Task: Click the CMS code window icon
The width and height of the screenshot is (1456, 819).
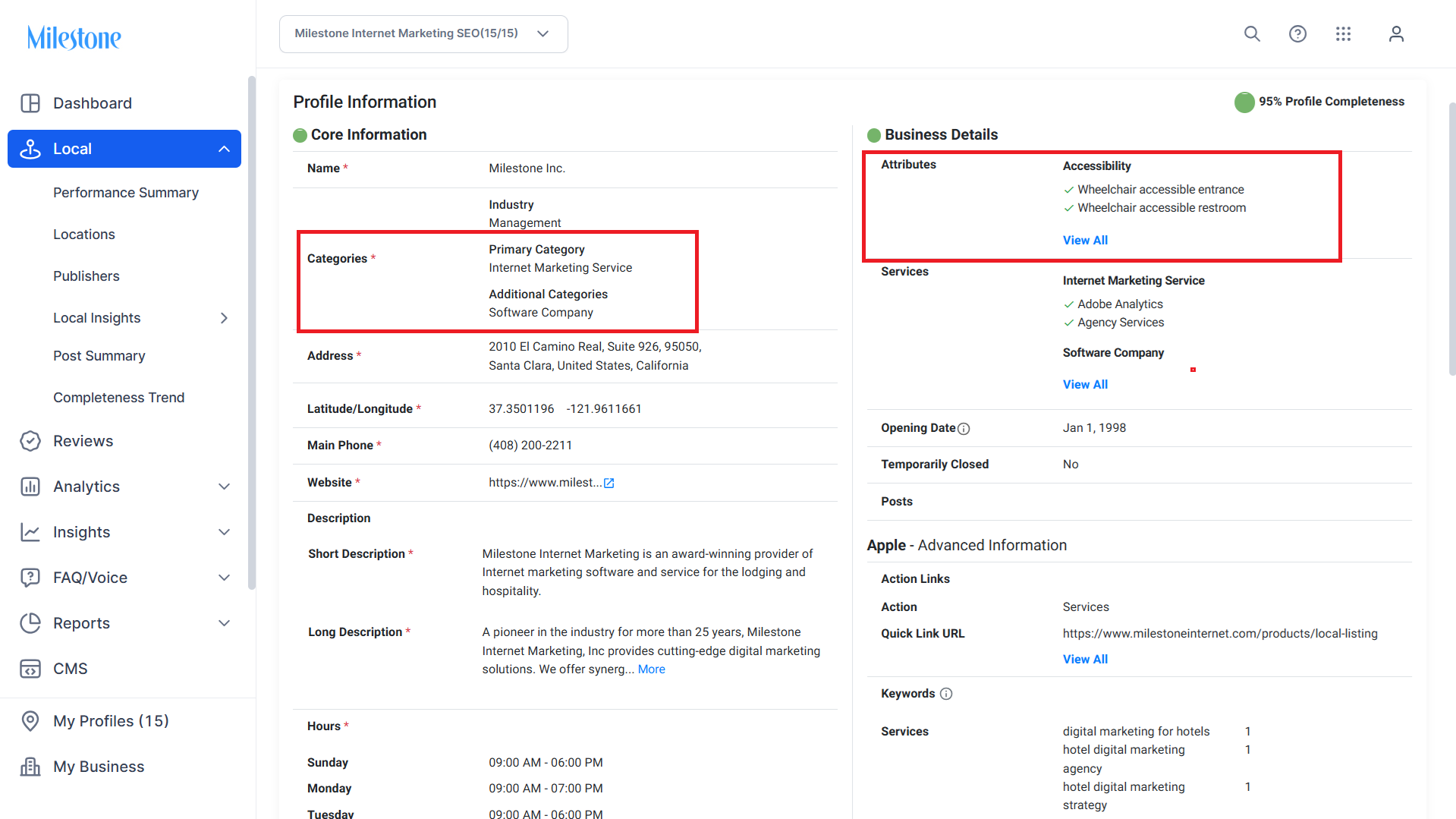Action: click(x=30, y=669)
